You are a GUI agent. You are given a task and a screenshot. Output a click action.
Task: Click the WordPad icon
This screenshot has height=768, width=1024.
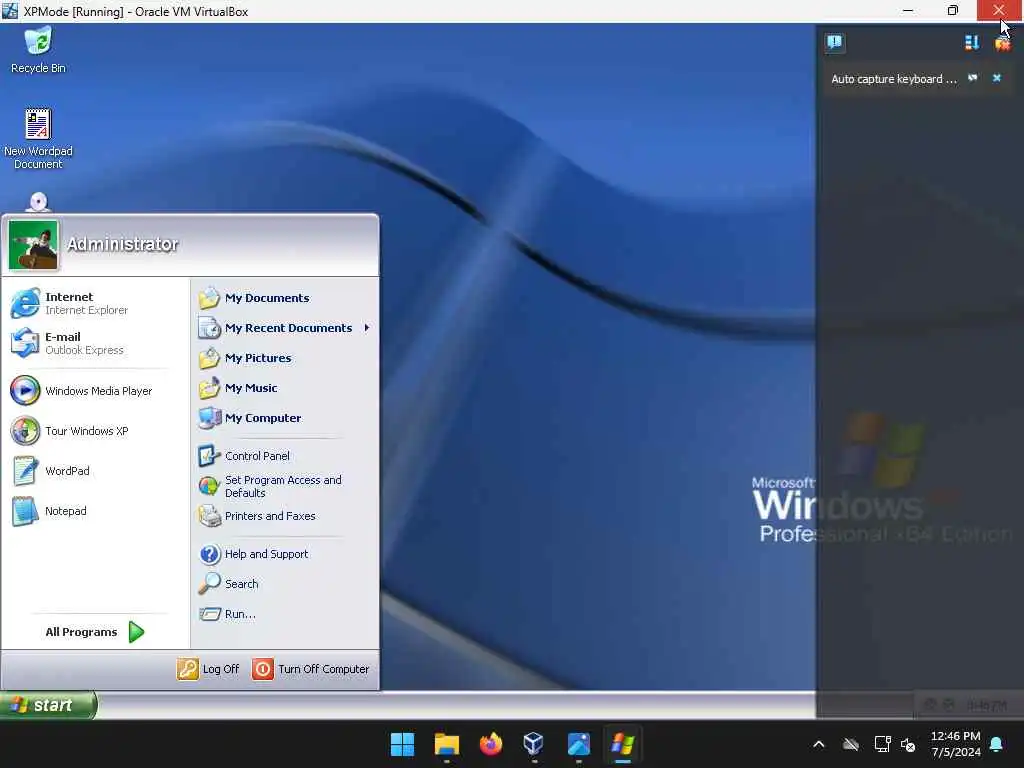point(25,471)
